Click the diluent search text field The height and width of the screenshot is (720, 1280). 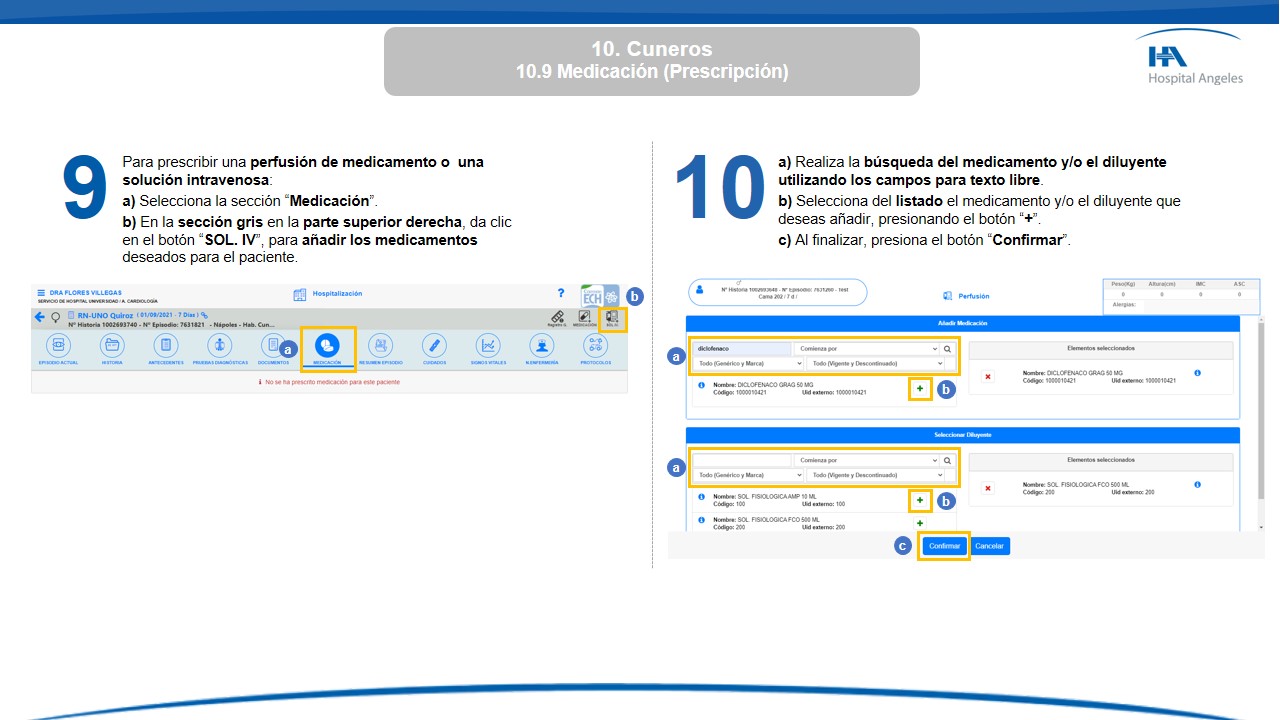pos(742,460)
